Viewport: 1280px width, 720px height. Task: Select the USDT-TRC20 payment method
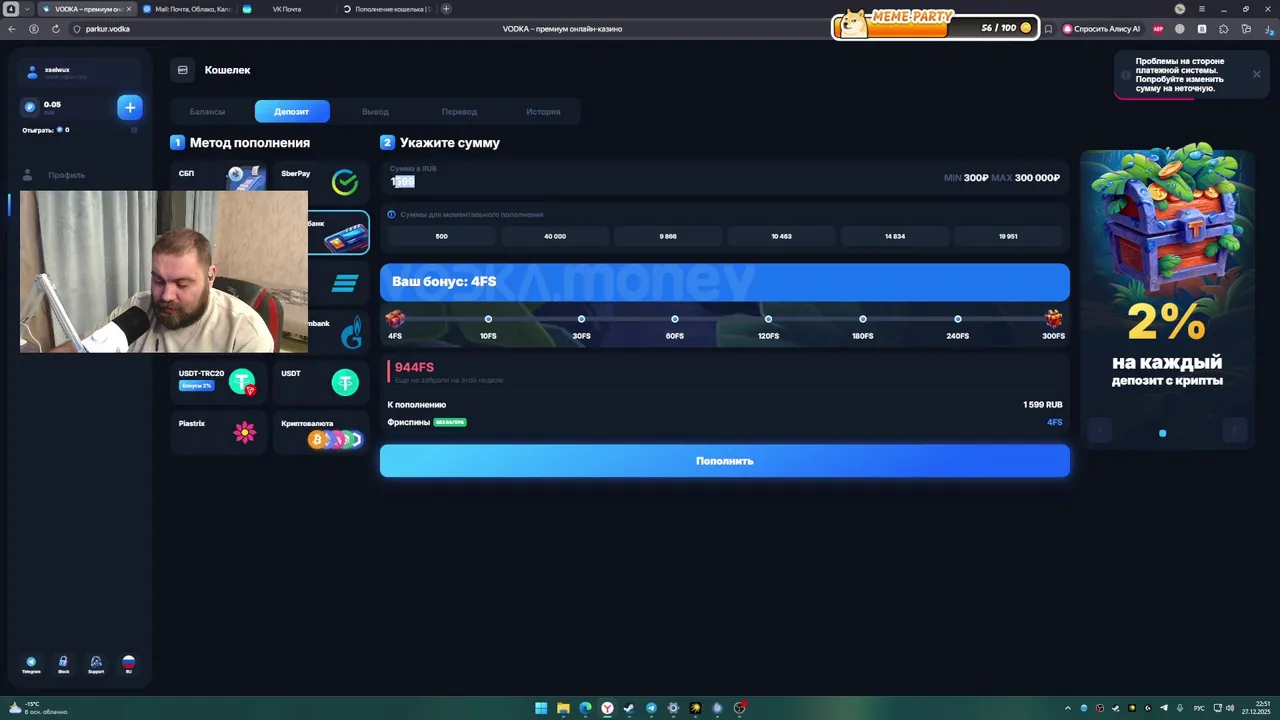click(x=218, y=381)
